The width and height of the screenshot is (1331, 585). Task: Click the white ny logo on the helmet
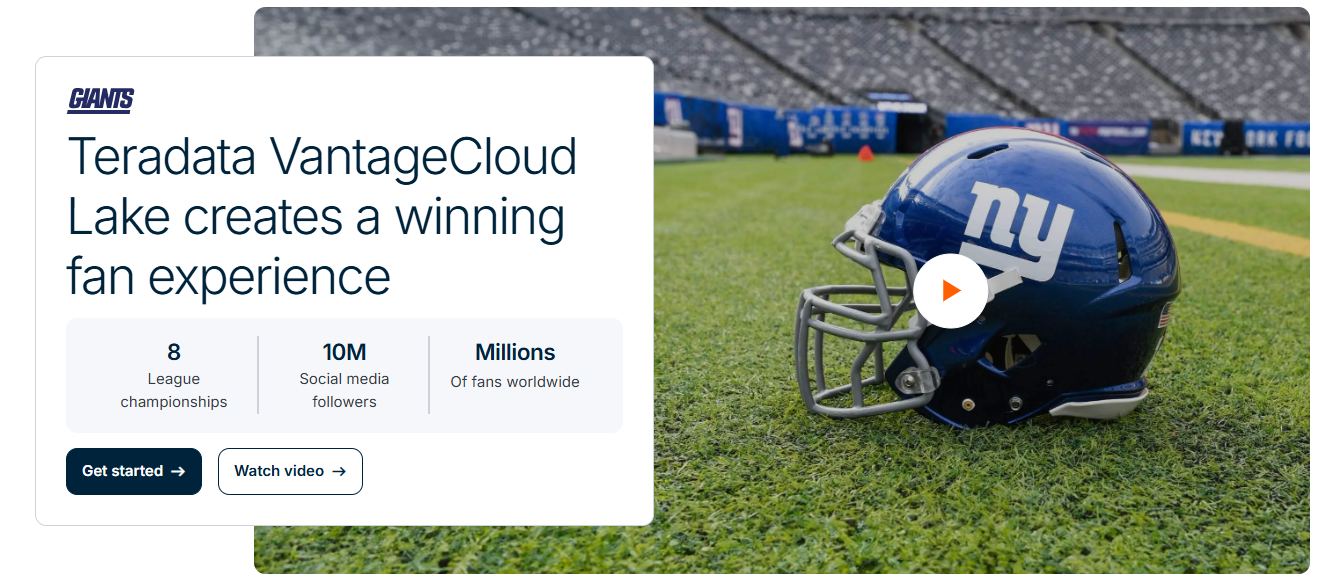[1014, 228]
